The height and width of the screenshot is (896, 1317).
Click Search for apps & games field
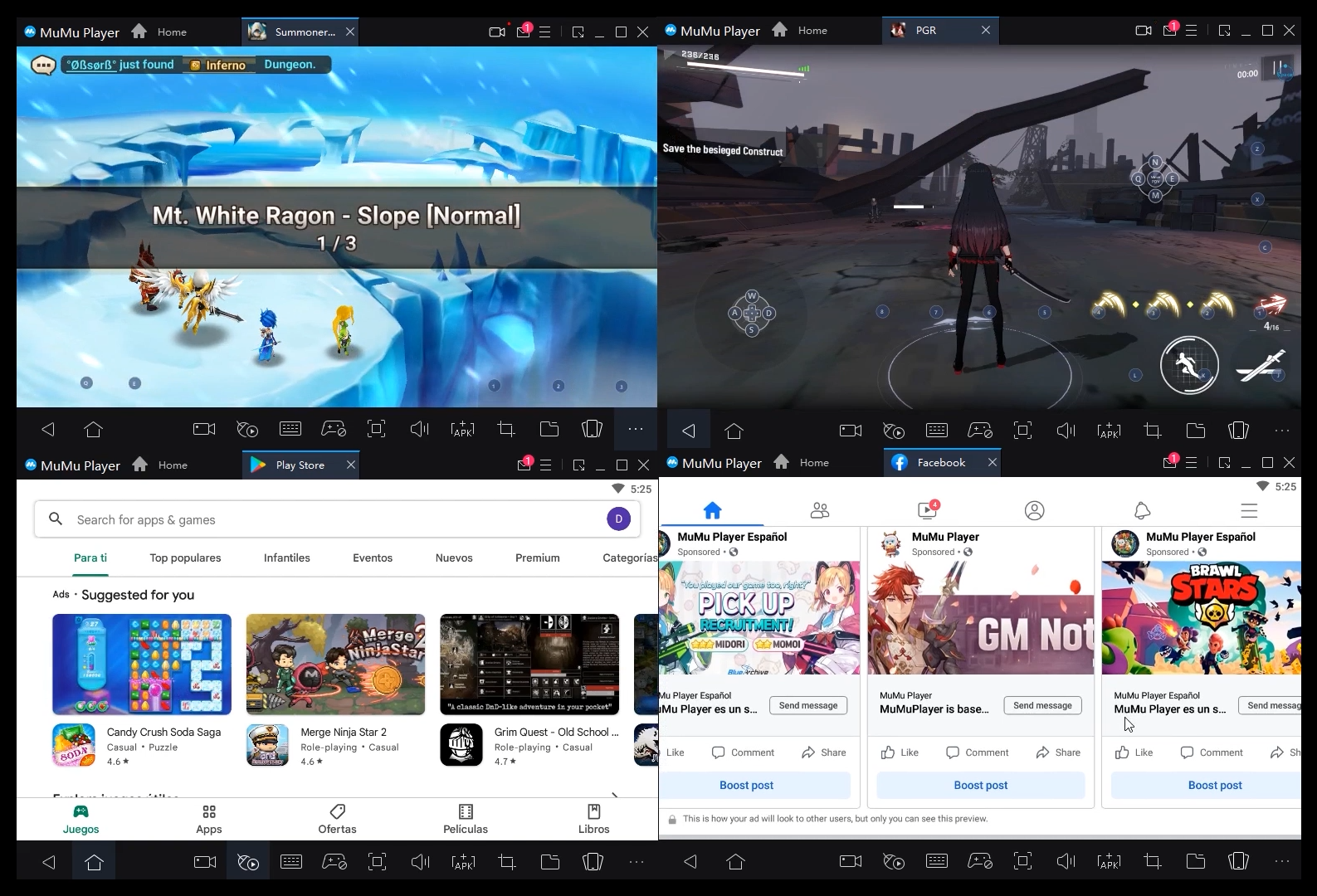click(x=338, y=519)
